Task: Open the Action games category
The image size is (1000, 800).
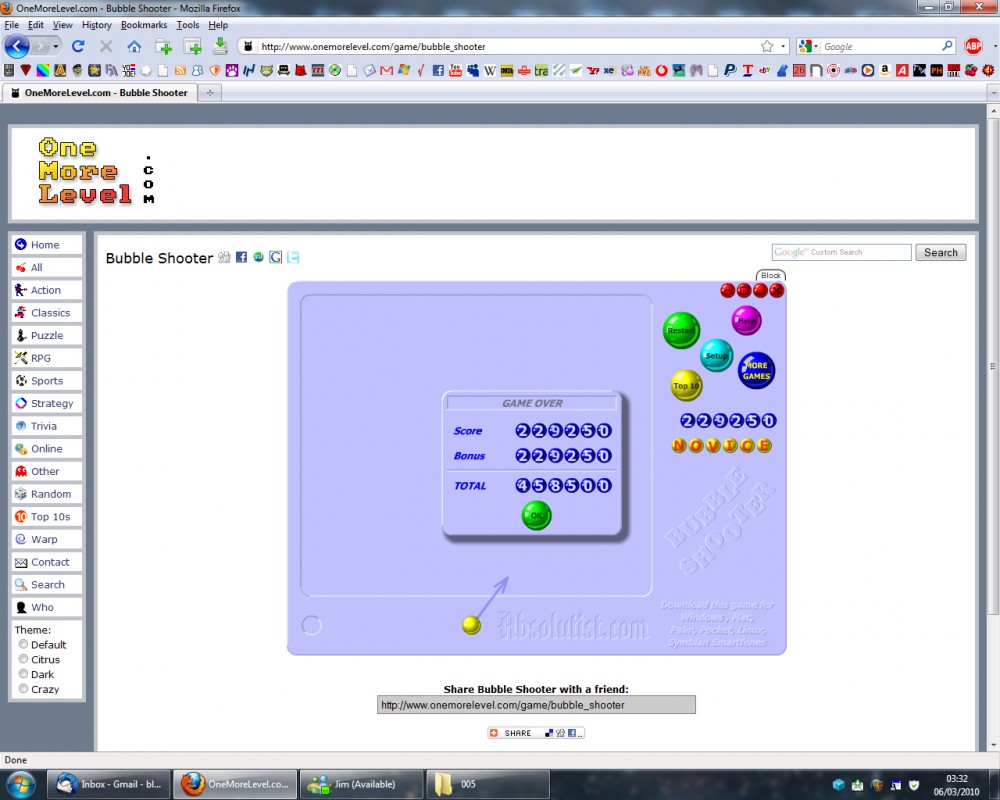Action: pos(47,290)
